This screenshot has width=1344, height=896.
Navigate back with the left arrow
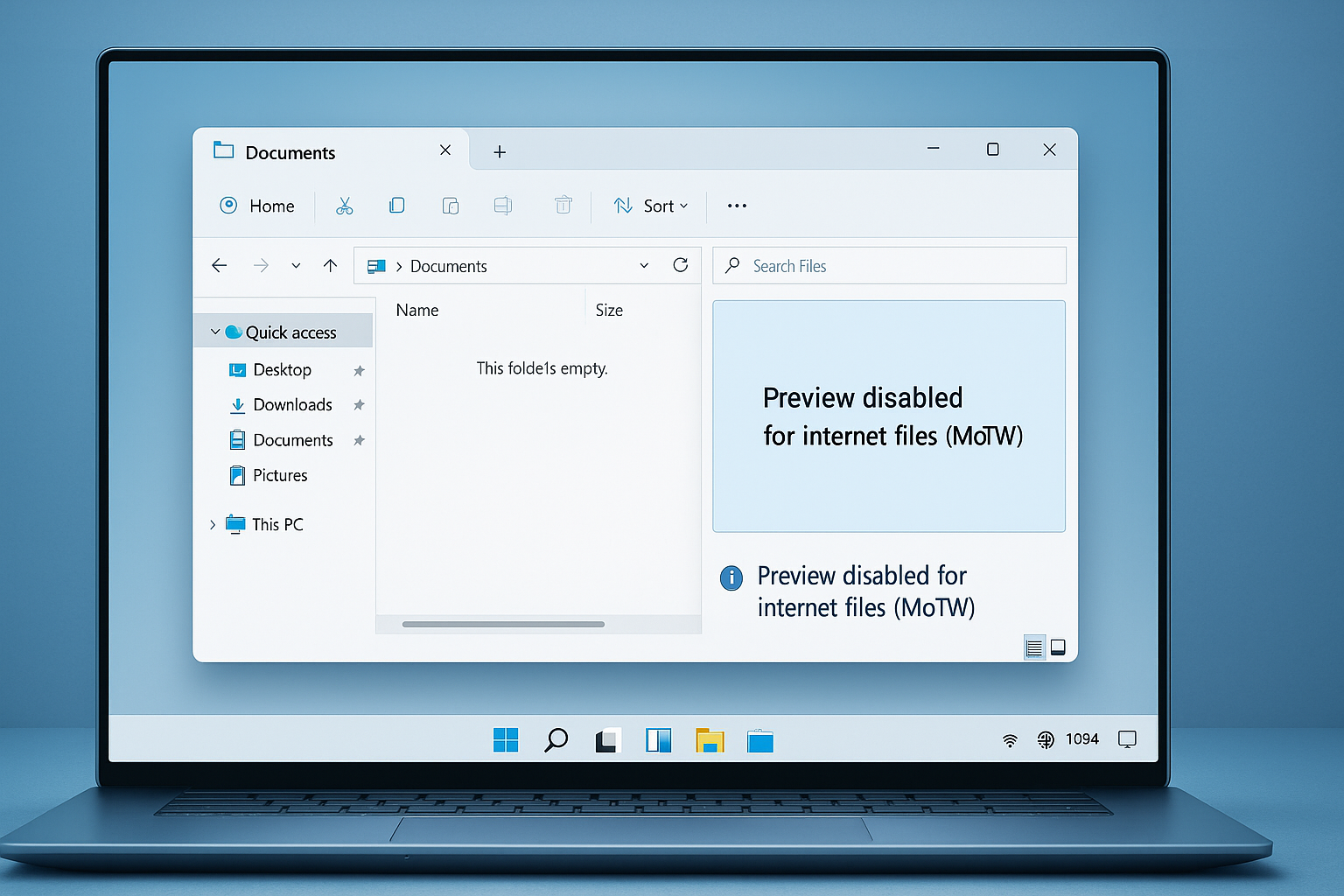220,265
